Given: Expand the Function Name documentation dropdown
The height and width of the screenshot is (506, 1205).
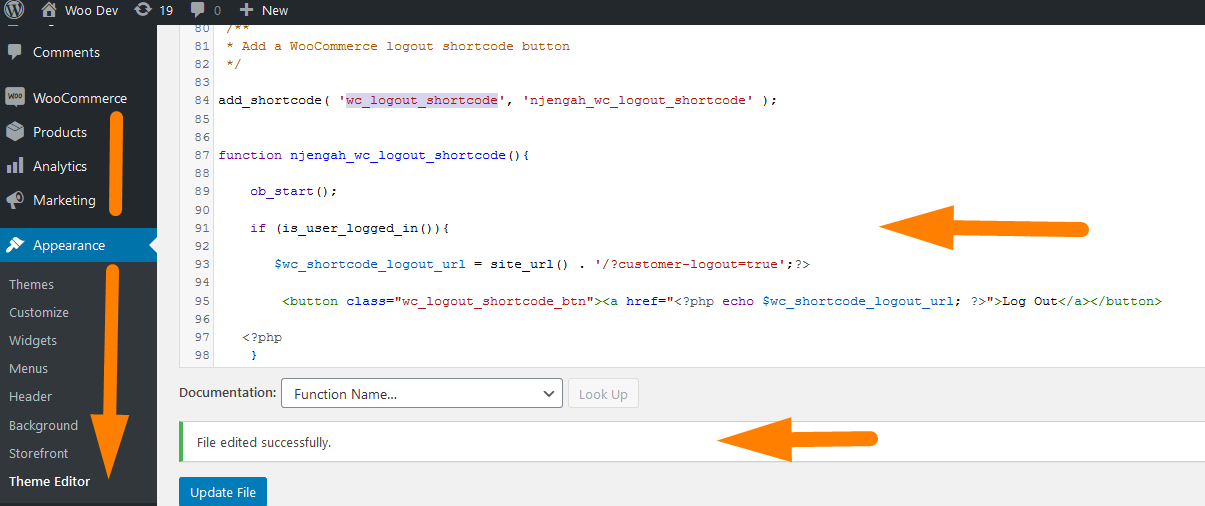Looking at the screenshot, I should pos(422,394).
